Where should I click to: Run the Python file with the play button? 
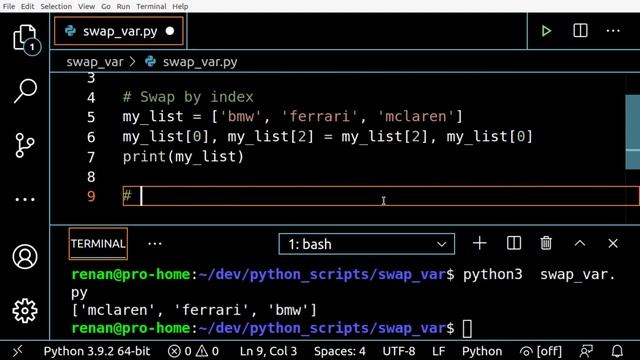tap(546, 31)
